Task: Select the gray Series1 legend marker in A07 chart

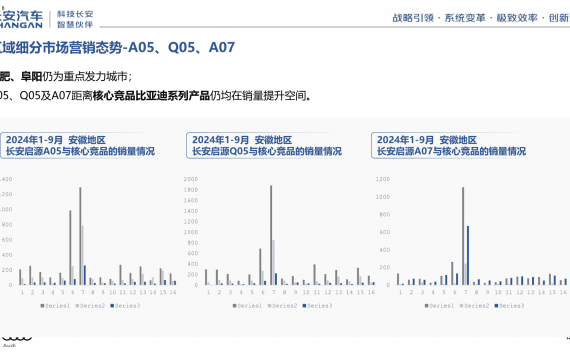Action: 426,306
